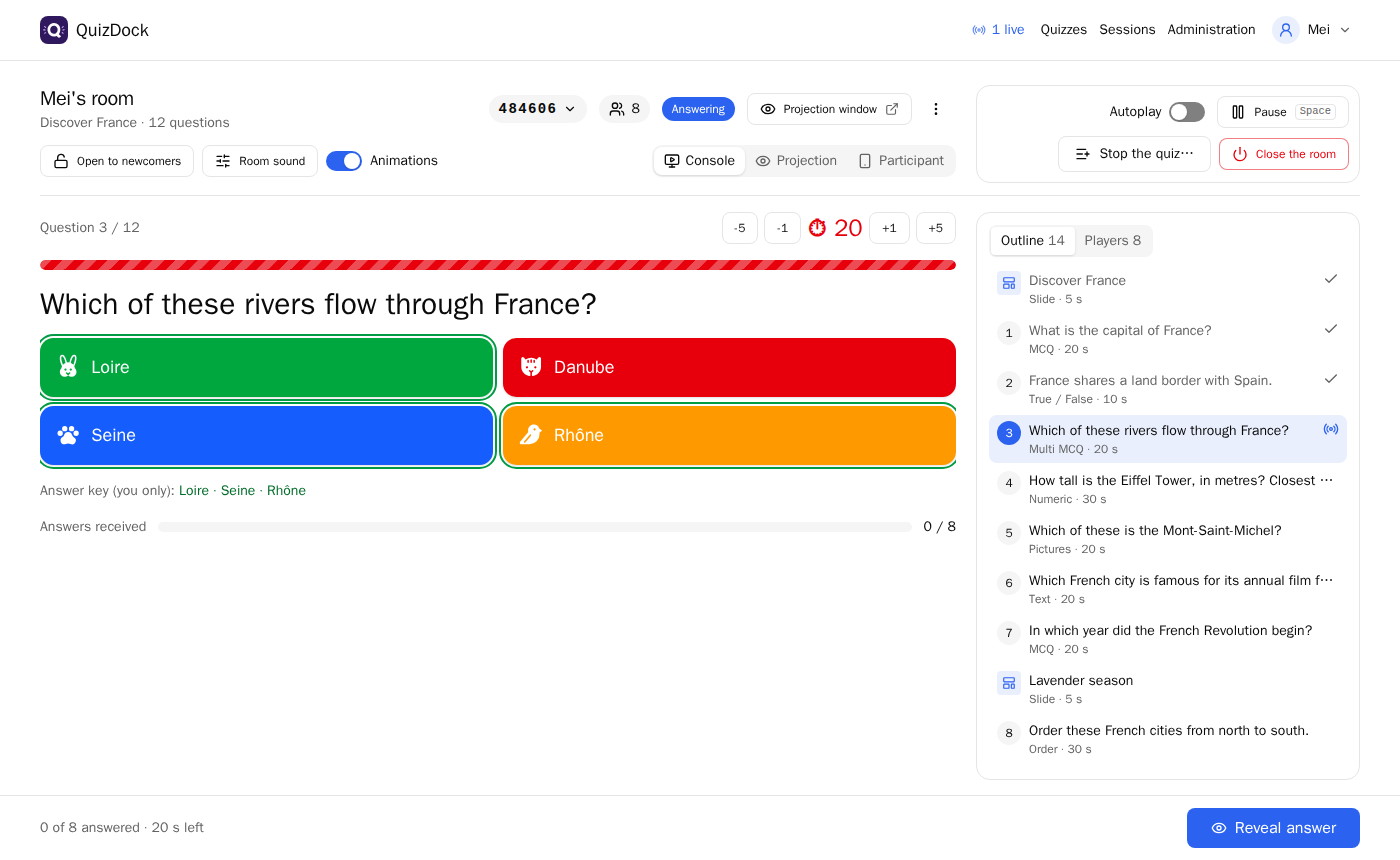Select the blue Seine answer
This screenshot has width=1400, height=860.
[x=267, y=435]
